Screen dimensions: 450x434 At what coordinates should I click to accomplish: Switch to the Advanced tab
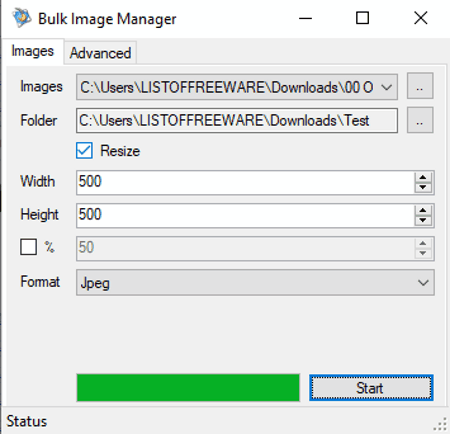point(100,53)
